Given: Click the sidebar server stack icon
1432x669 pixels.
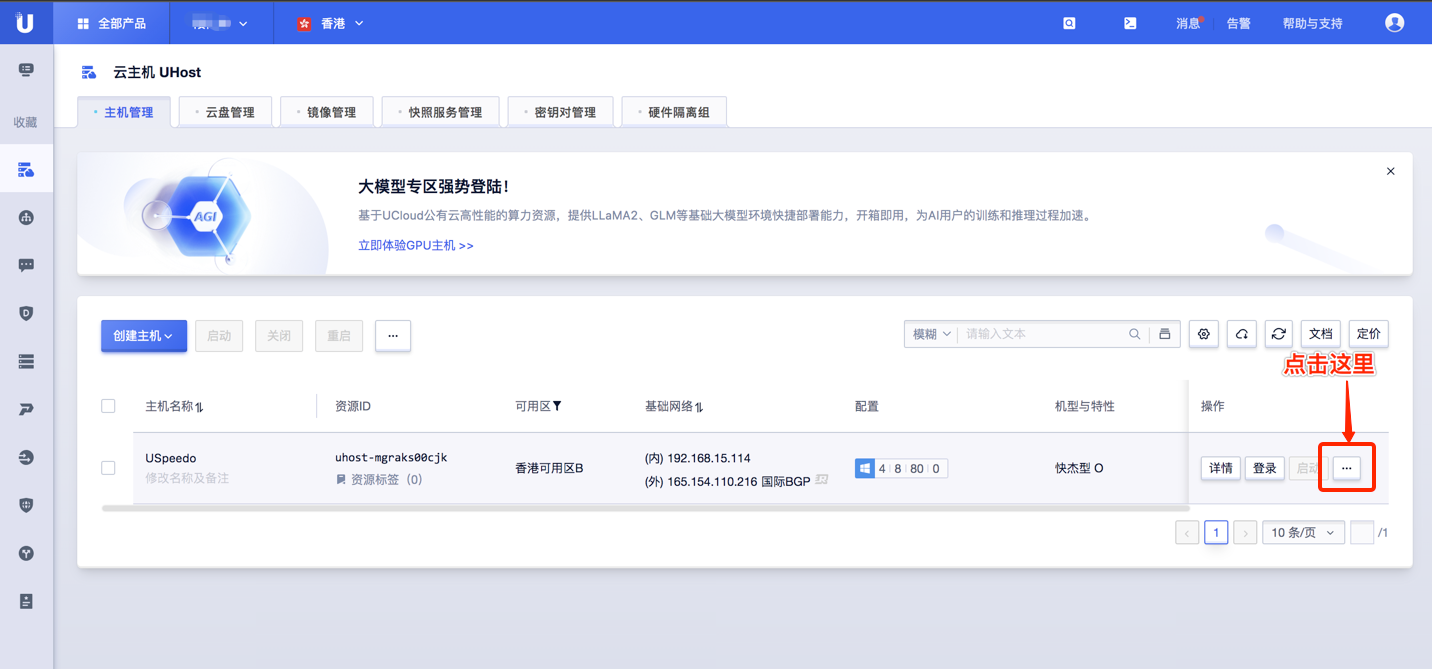Looking at the screenshot, I should (26, 361).
